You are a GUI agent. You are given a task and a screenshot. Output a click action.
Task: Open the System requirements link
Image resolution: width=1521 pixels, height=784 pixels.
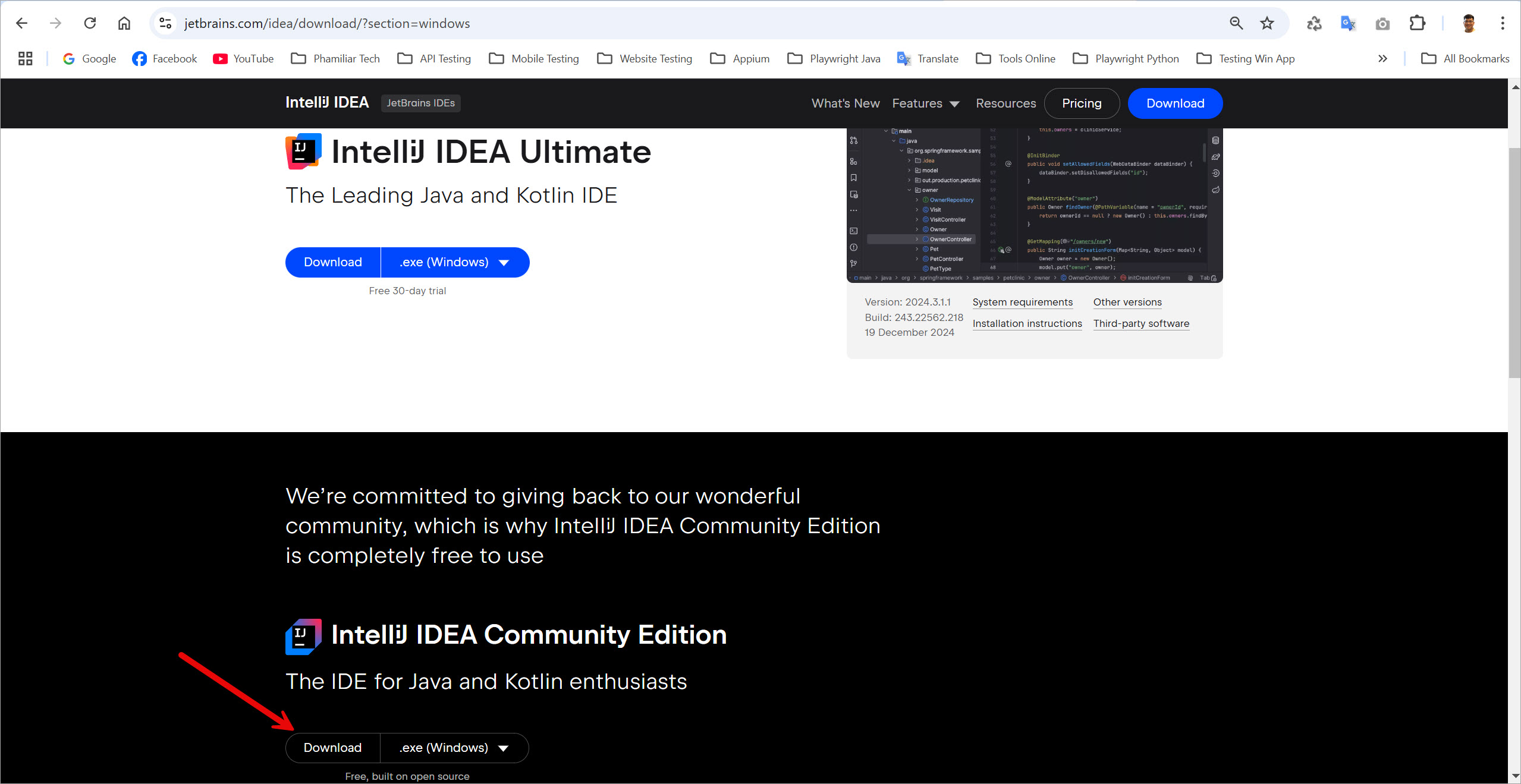[x=1023, y=302]
